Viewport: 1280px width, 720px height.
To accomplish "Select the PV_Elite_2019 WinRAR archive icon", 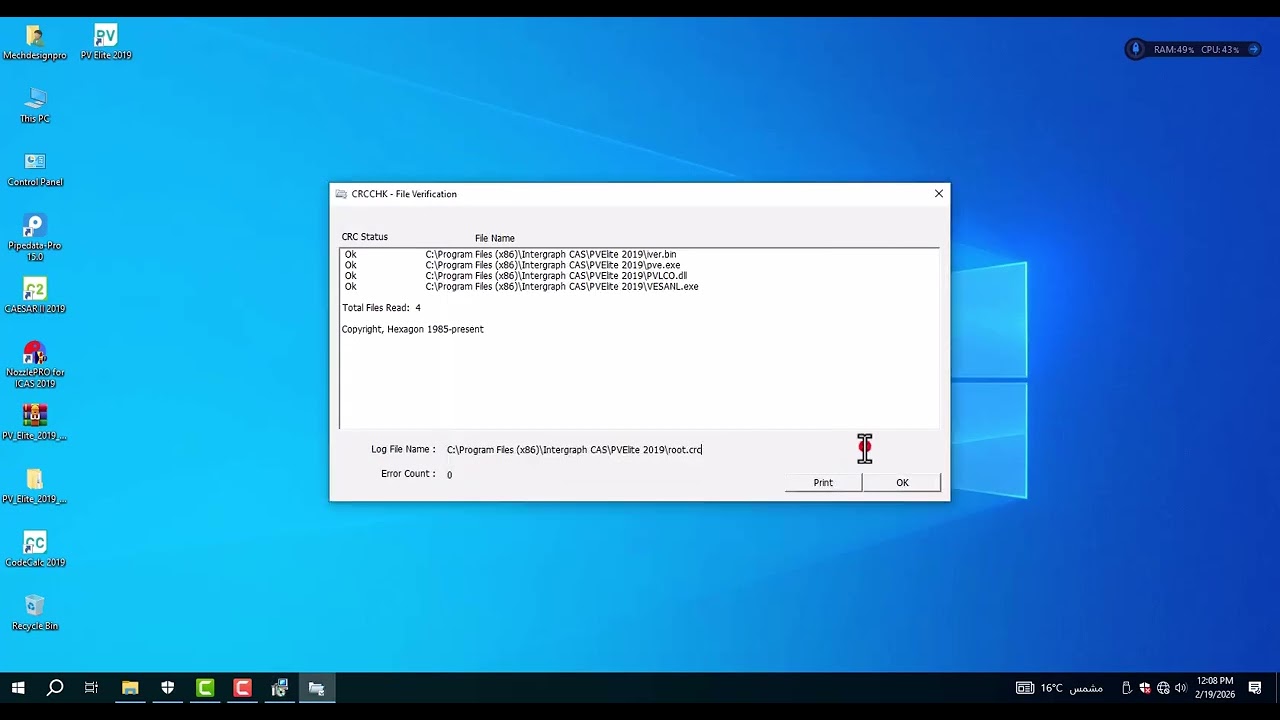I will click(35, 423).
